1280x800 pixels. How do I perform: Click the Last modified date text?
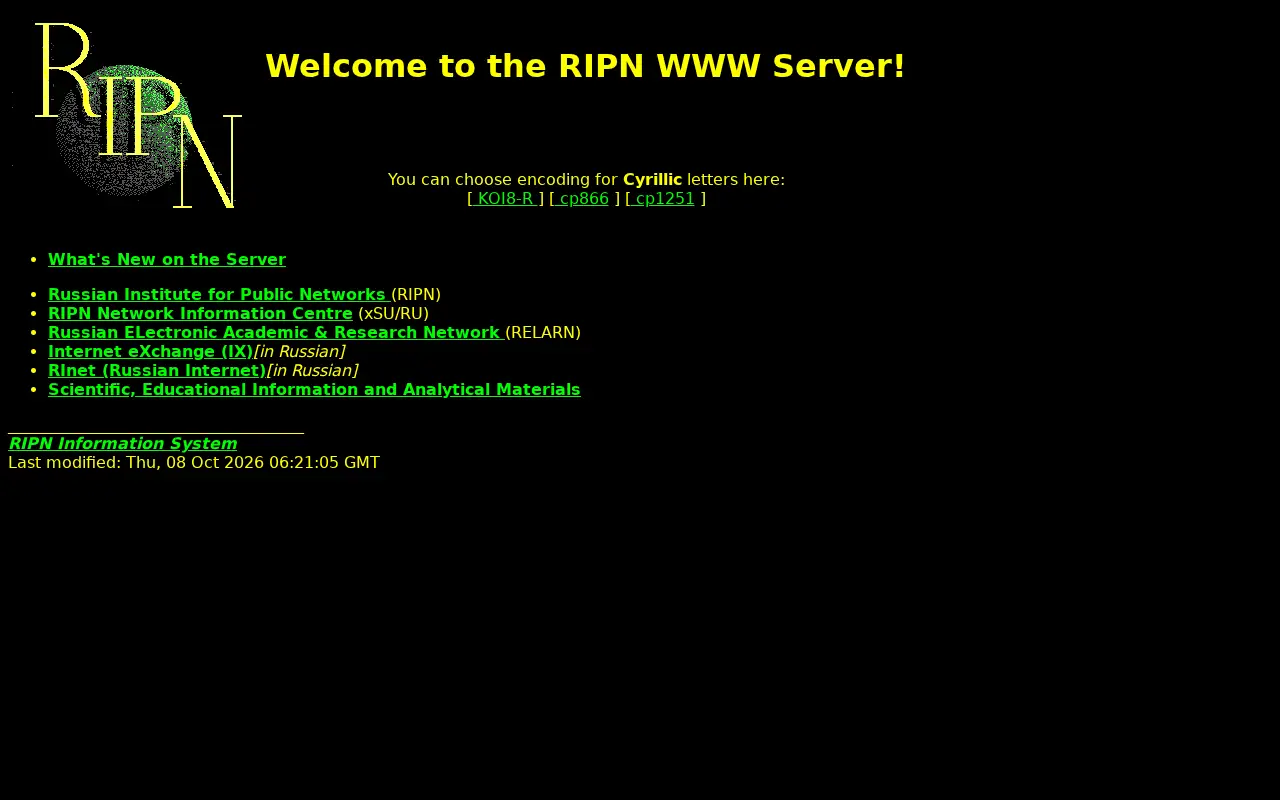coord(194,463)
